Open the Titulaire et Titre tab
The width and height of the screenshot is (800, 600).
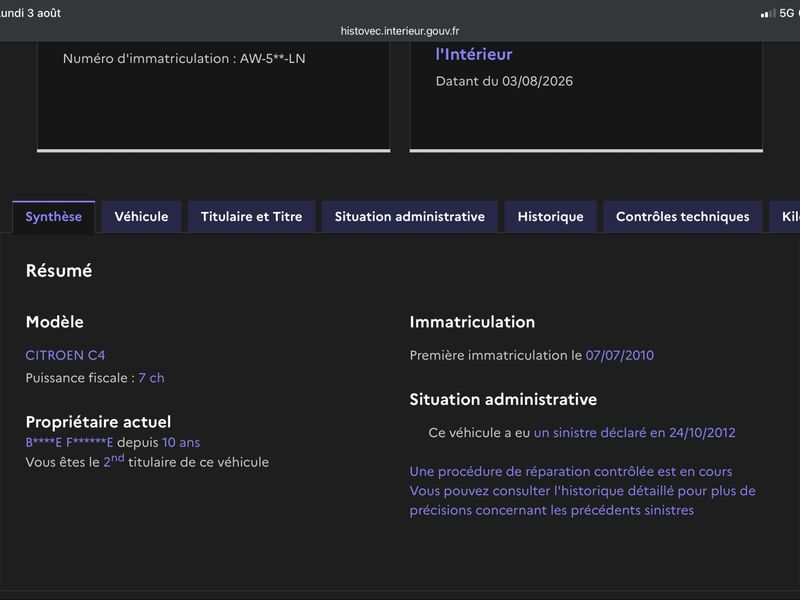pyautogui.click(x=252, y=217)
